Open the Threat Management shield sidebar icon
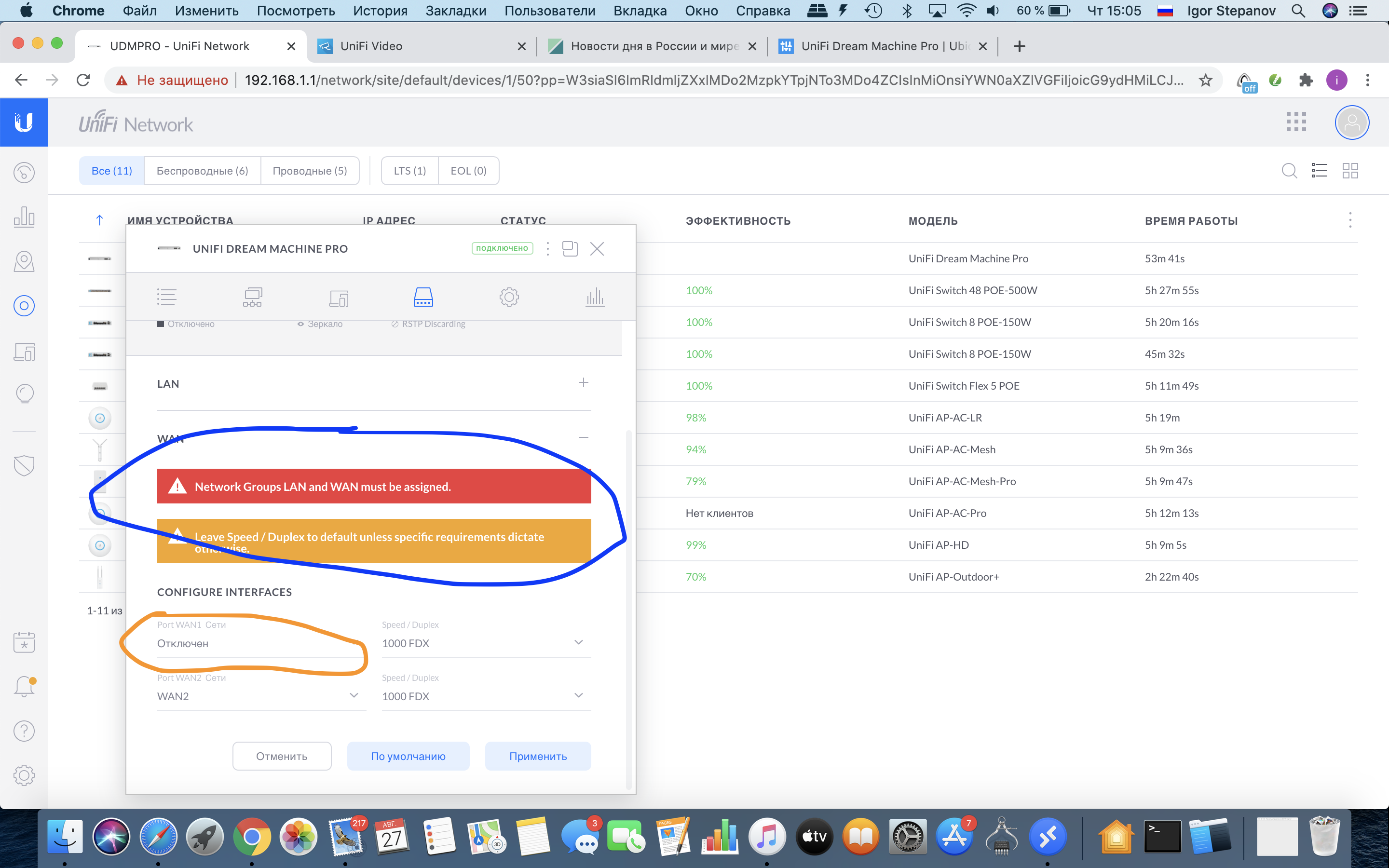The image size is (1389, 868). point(24,465)
